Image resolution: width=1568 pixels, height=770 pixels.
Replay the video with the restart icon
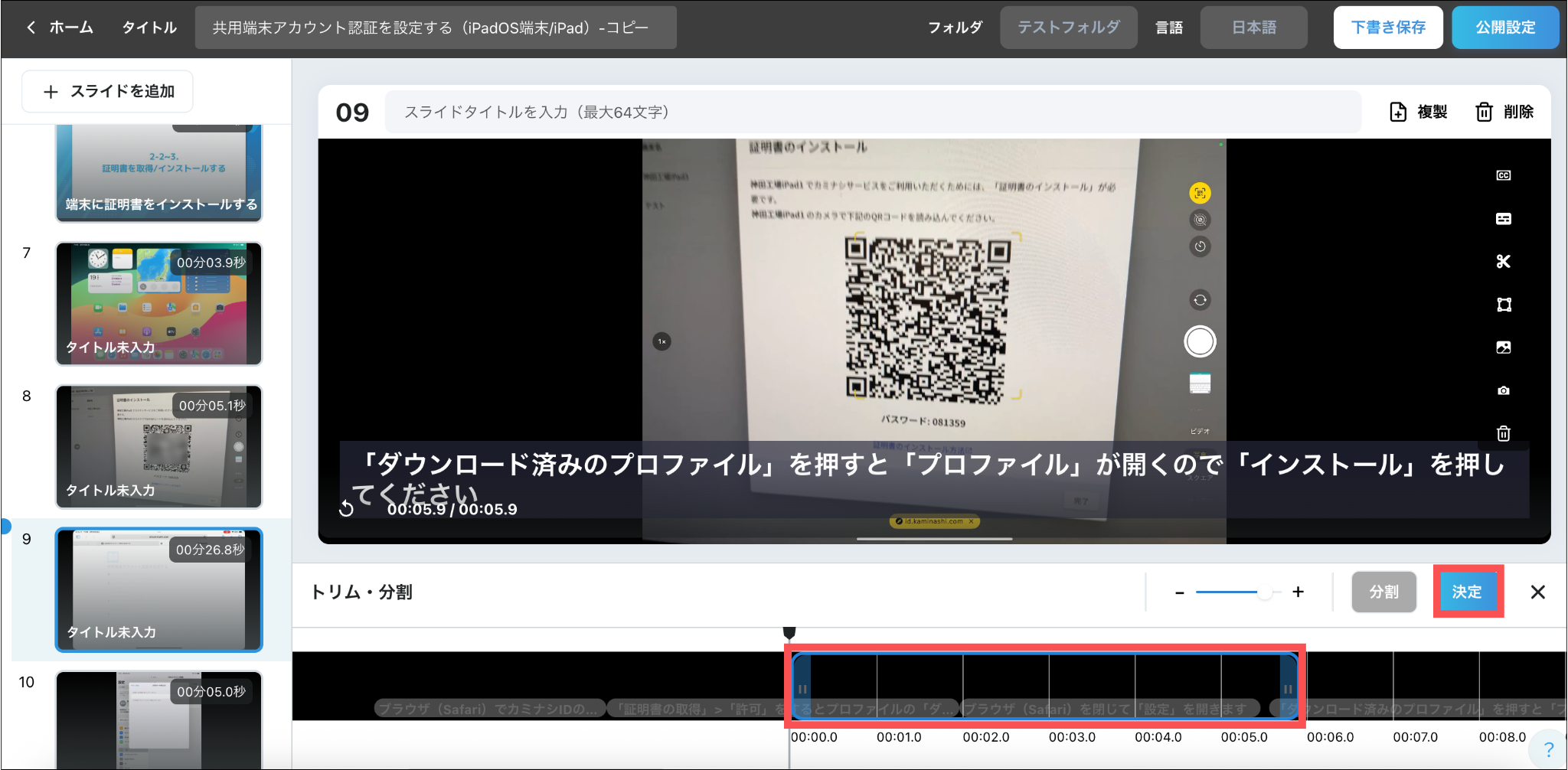point(347,509)
